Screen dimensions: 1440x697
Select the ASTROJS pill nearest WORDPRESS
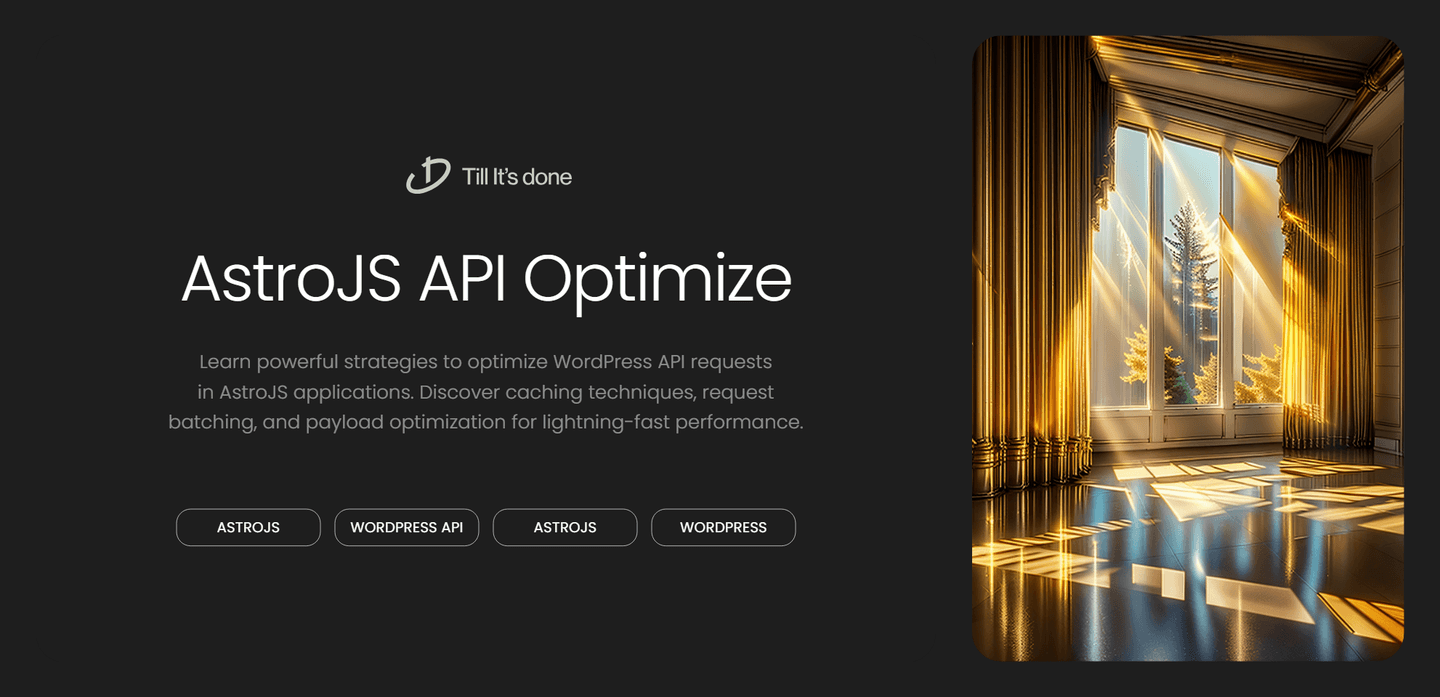point(565,527)
